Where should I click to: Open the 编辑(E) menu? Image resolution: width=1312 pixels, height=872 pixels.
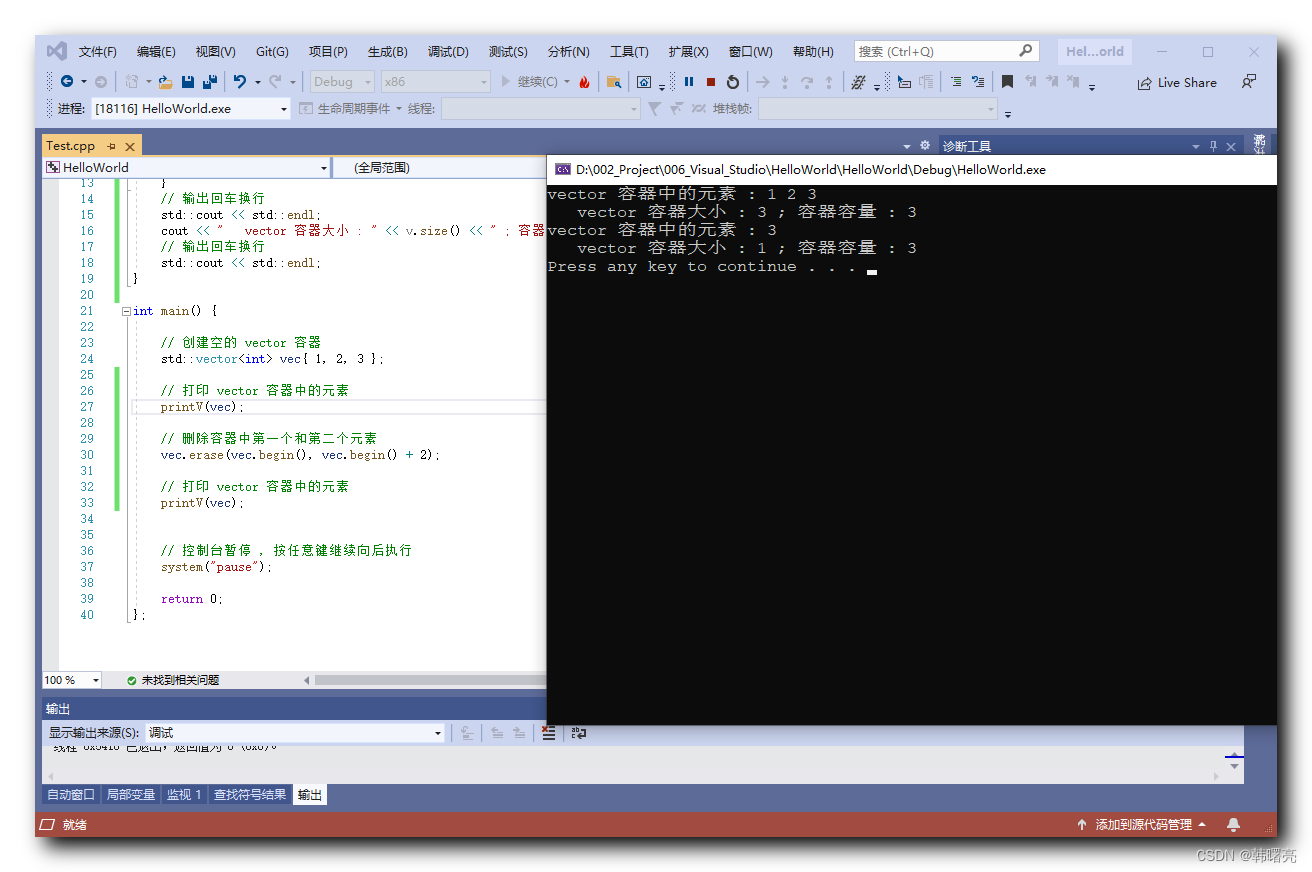pos(156,52)
